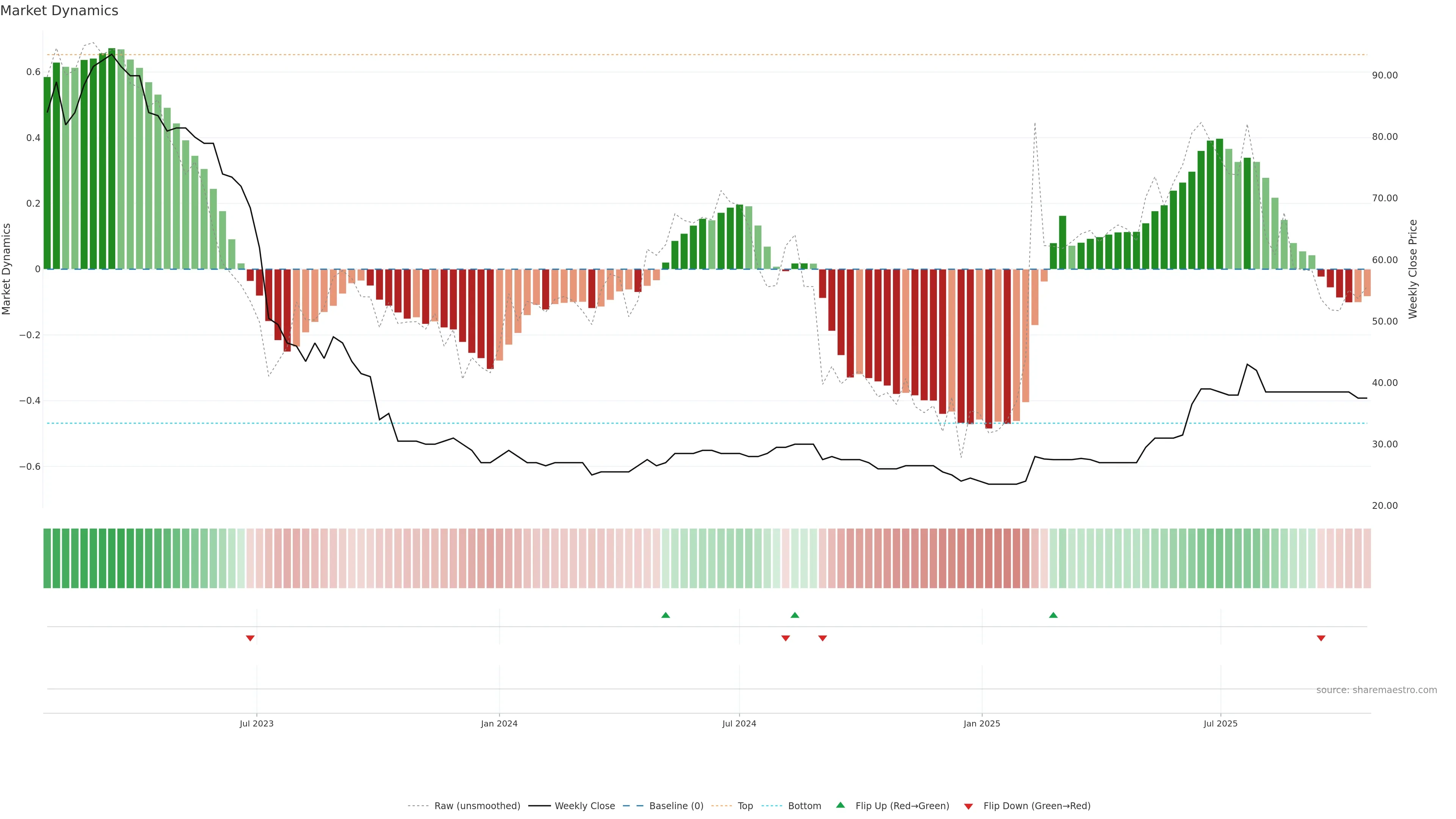Hide the Top threshold legend entry
This screenshot has height=819, width=1456.
click(745, 806)
